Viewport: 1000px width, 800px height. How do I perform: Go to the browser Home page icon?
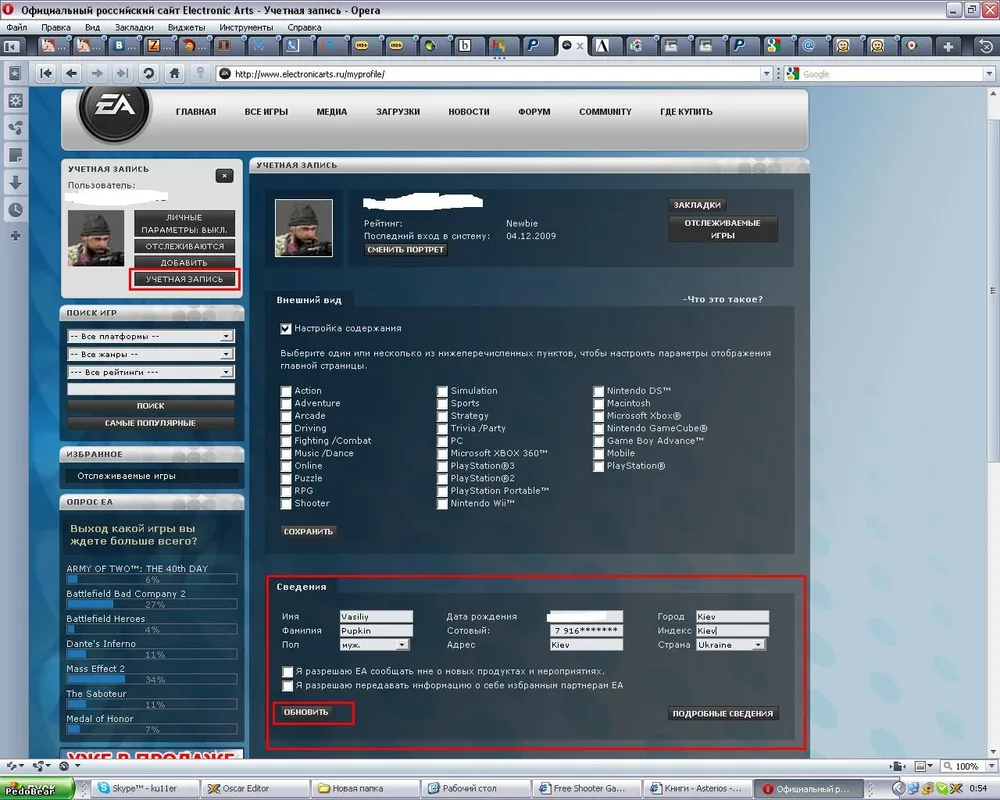click(175, 73)
